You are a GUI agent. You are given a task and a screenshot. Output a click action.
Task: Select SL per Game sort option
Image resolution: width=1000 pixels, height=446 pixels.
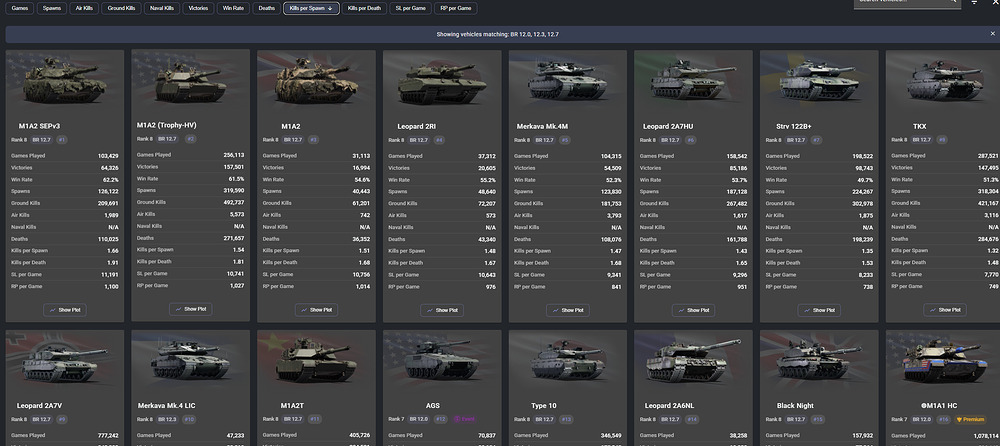(410, 8)
